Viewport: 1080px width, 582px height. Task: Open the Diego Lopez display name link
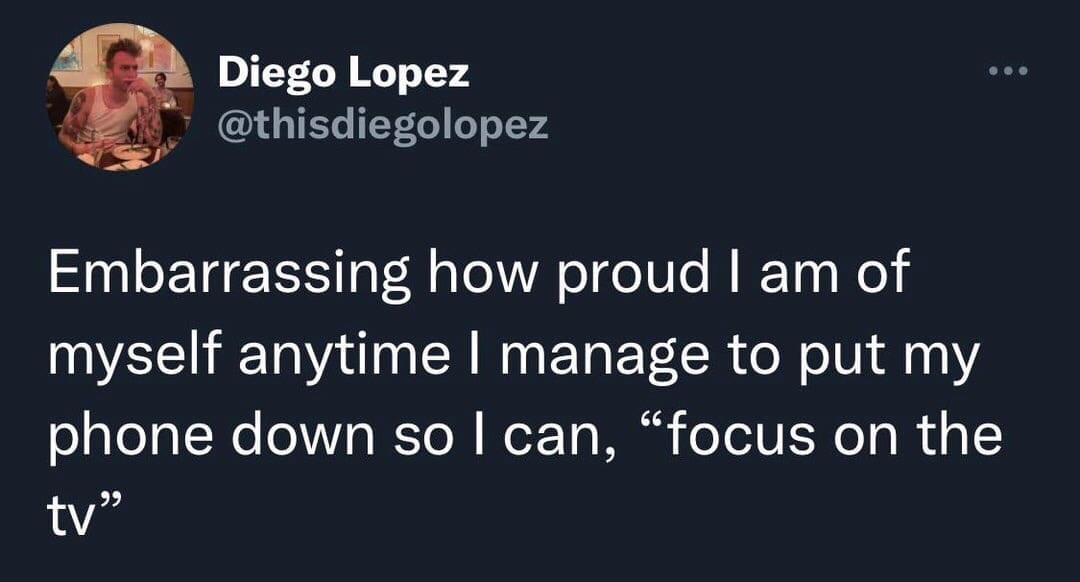click(344, 72)
